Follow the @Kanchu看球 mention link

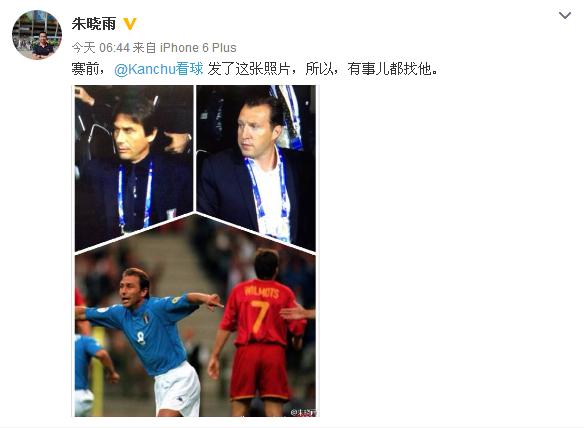159,69
